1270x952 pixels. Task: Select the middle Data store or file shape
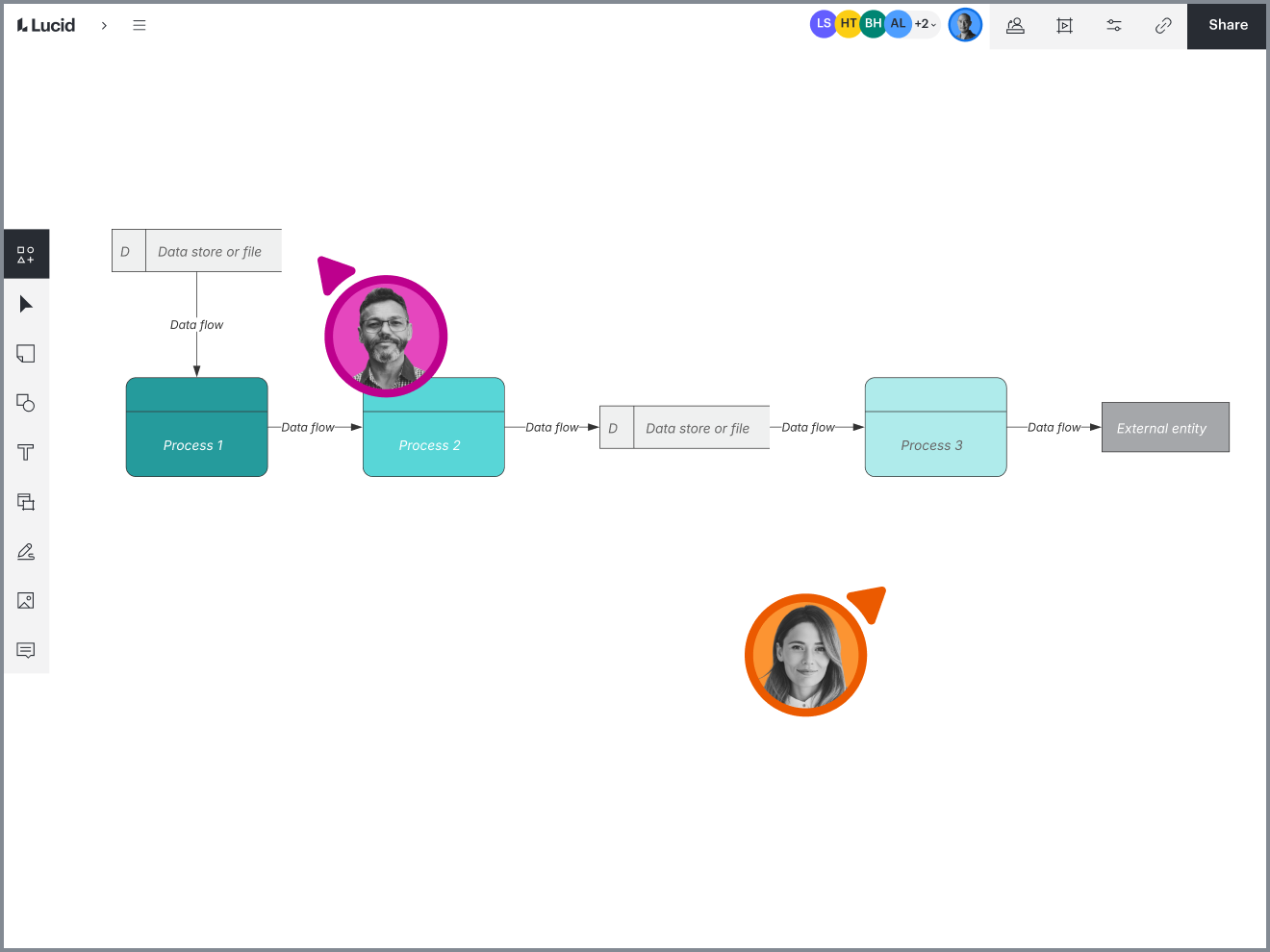[x=684, y=428]
